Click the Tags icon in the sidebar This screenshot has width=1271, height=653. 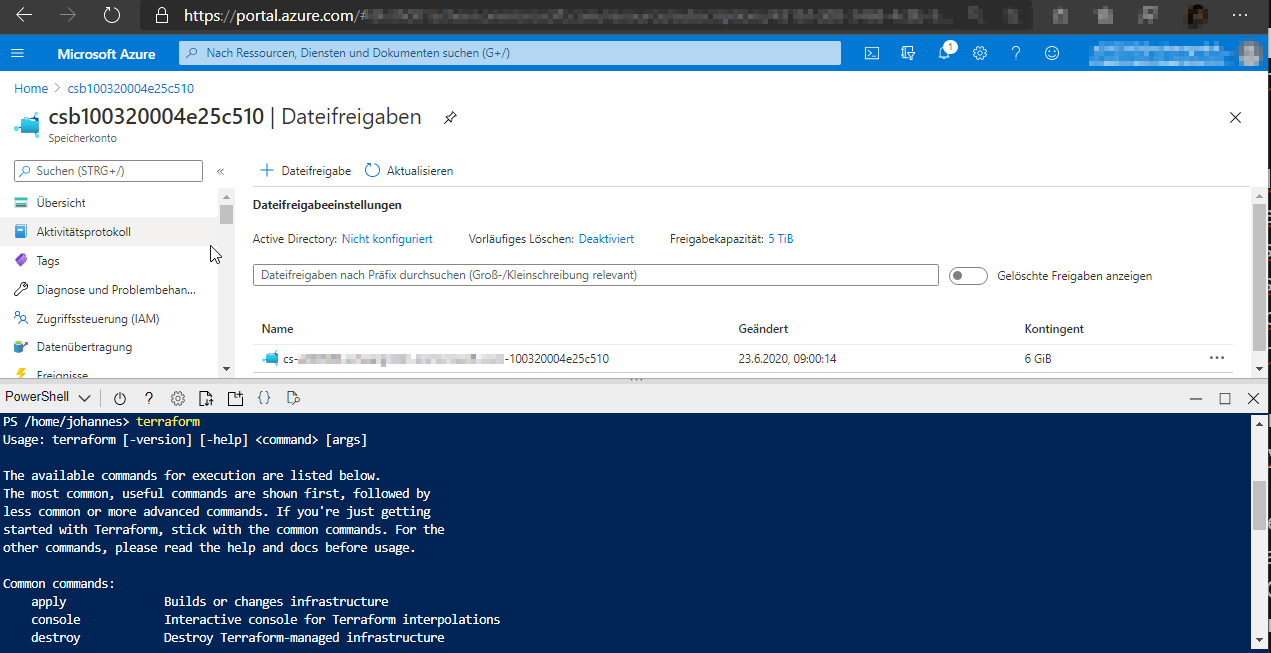pyautogui.click(x=21, y=260)
